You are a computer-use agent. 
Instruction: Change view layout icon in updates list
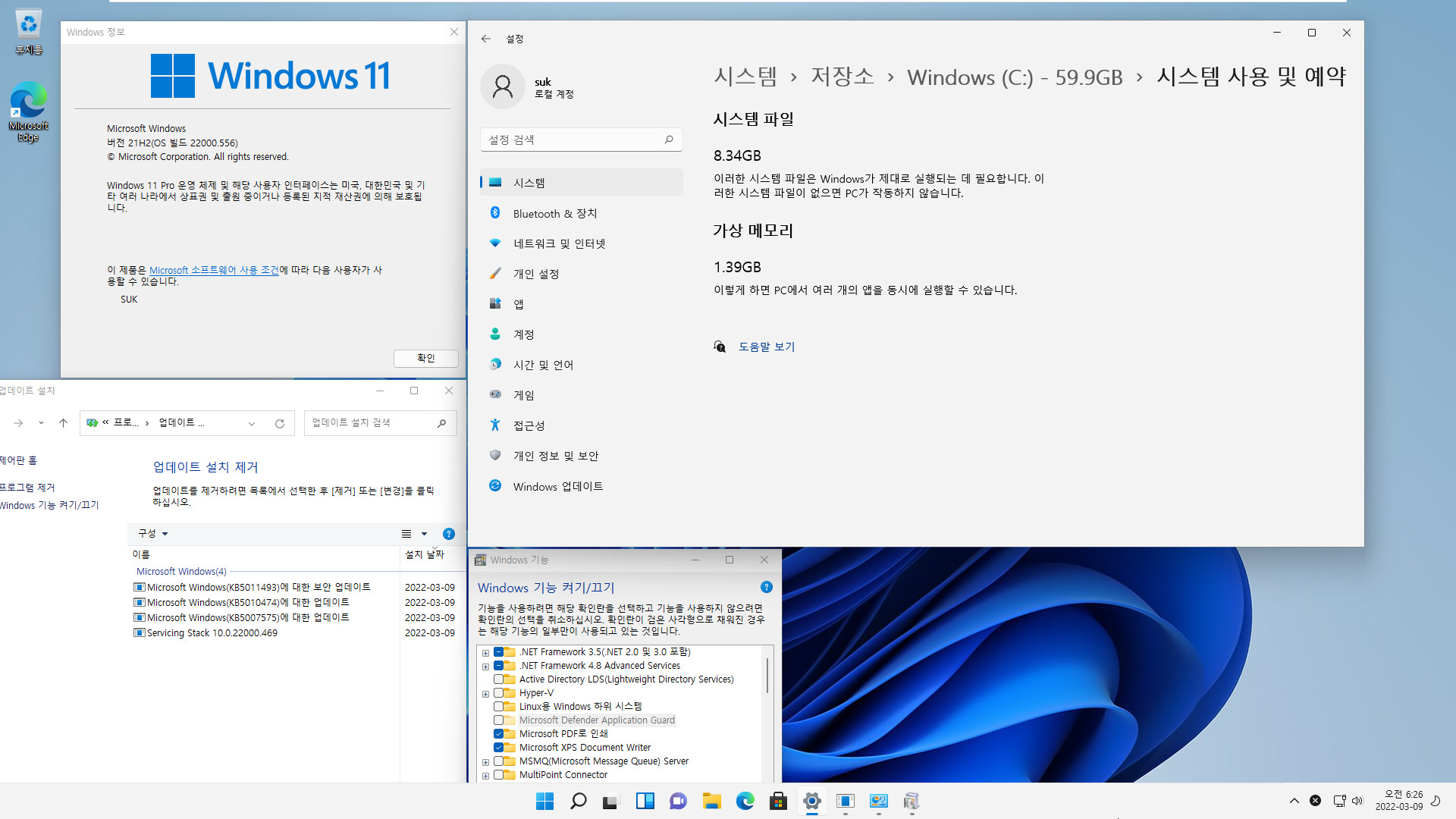click(x=406, y=534)
